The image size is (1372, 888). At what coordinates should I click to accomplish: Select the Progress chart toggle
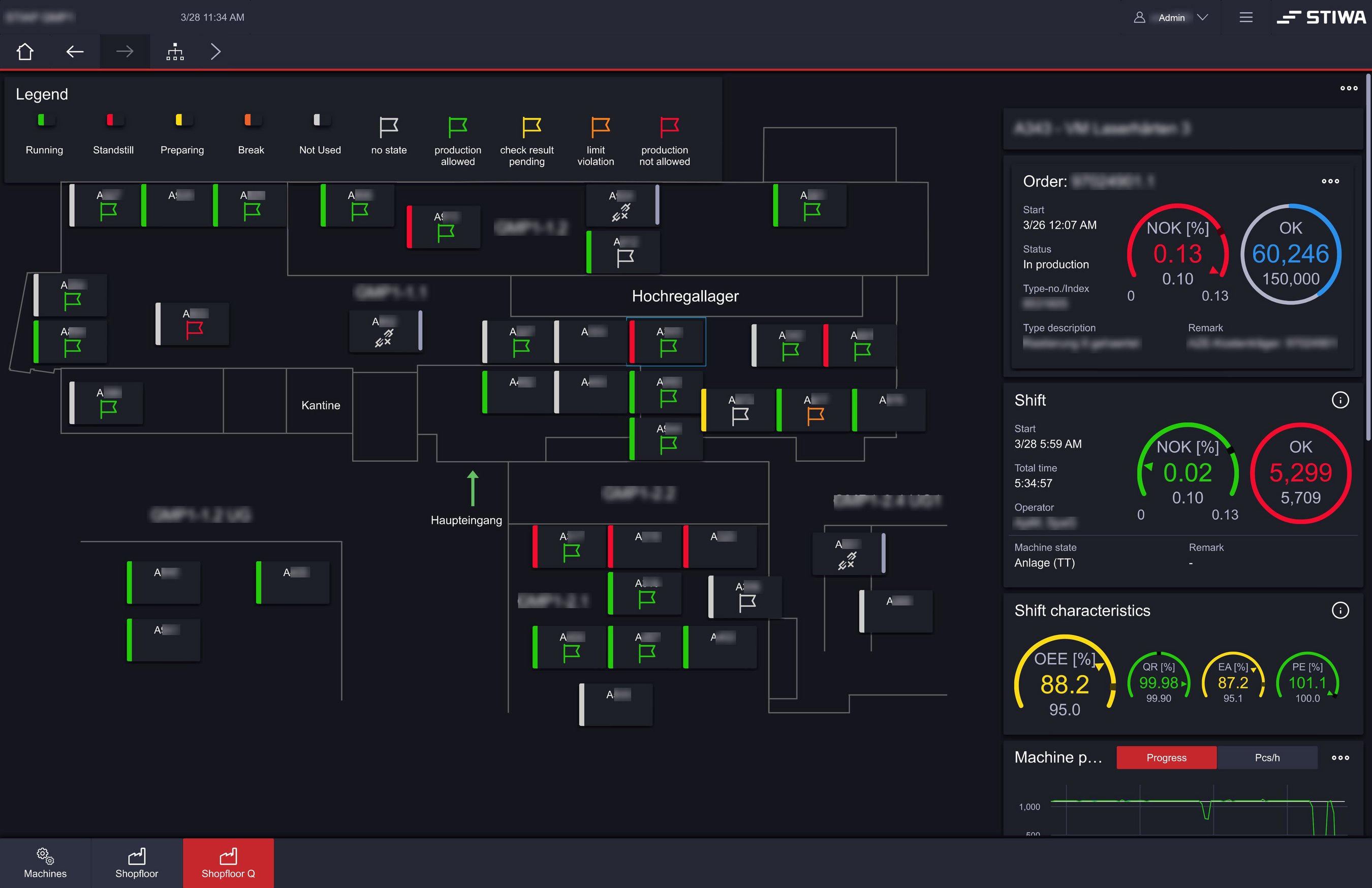1166,758
